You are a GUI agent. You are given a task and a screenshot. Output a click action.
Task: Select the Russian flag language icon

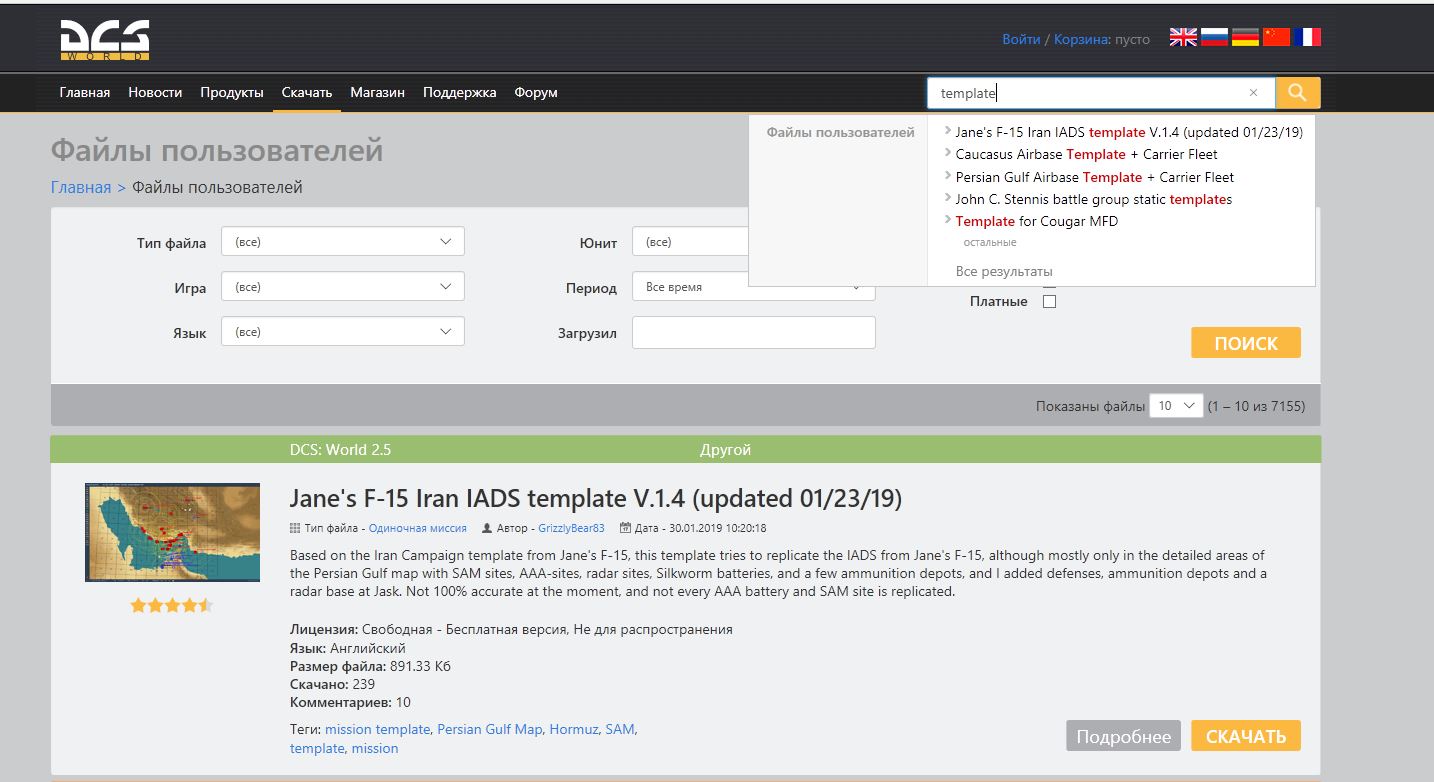coord(1214,37)
